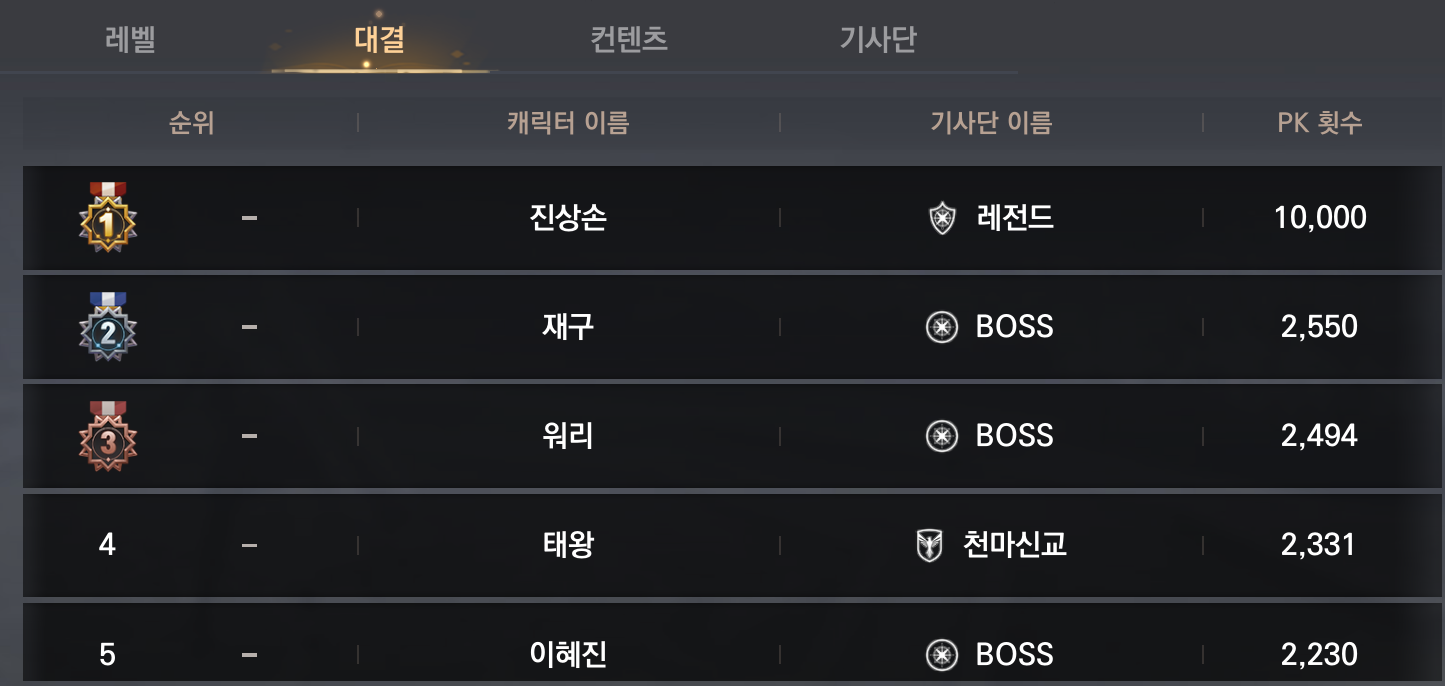Go to the 기사단 tab

[x=878, y=40]
